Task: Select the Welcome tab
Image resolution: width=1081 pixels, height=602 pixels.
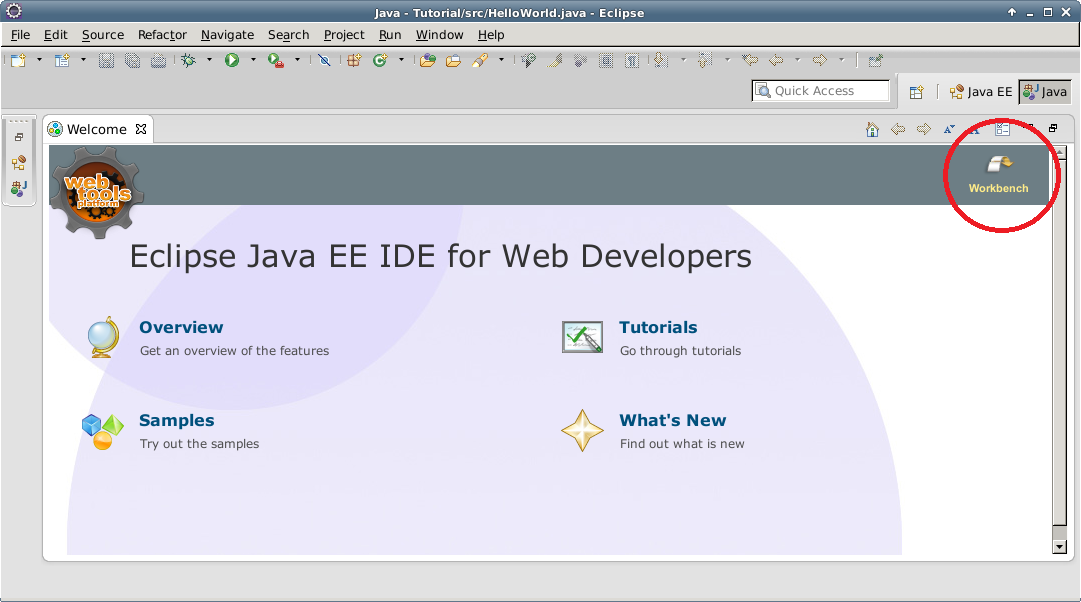Action: click(x=97, y=130)
